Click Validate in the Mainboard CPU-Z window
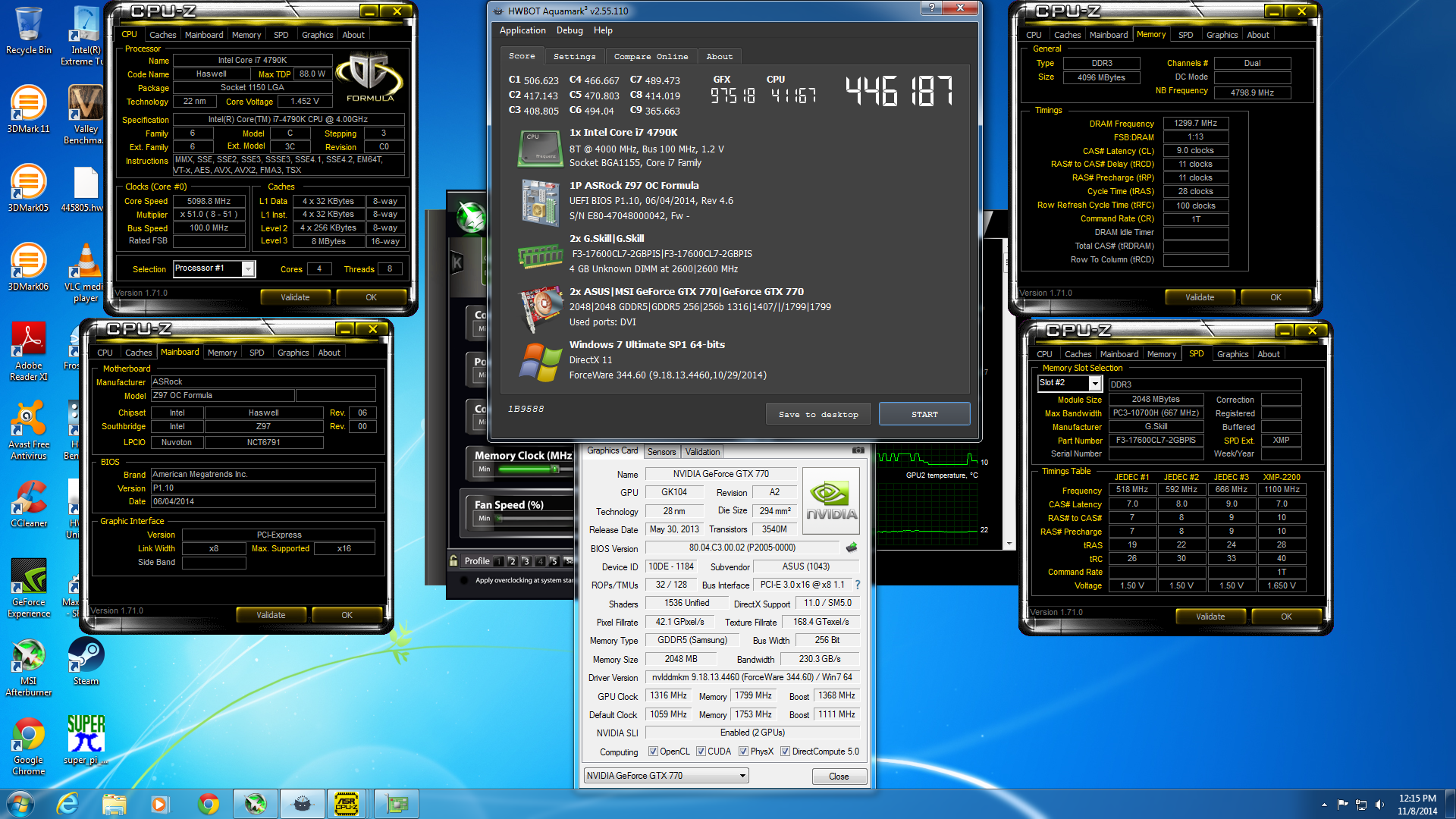Screen dimensions: 1456x819 point(271,615)
